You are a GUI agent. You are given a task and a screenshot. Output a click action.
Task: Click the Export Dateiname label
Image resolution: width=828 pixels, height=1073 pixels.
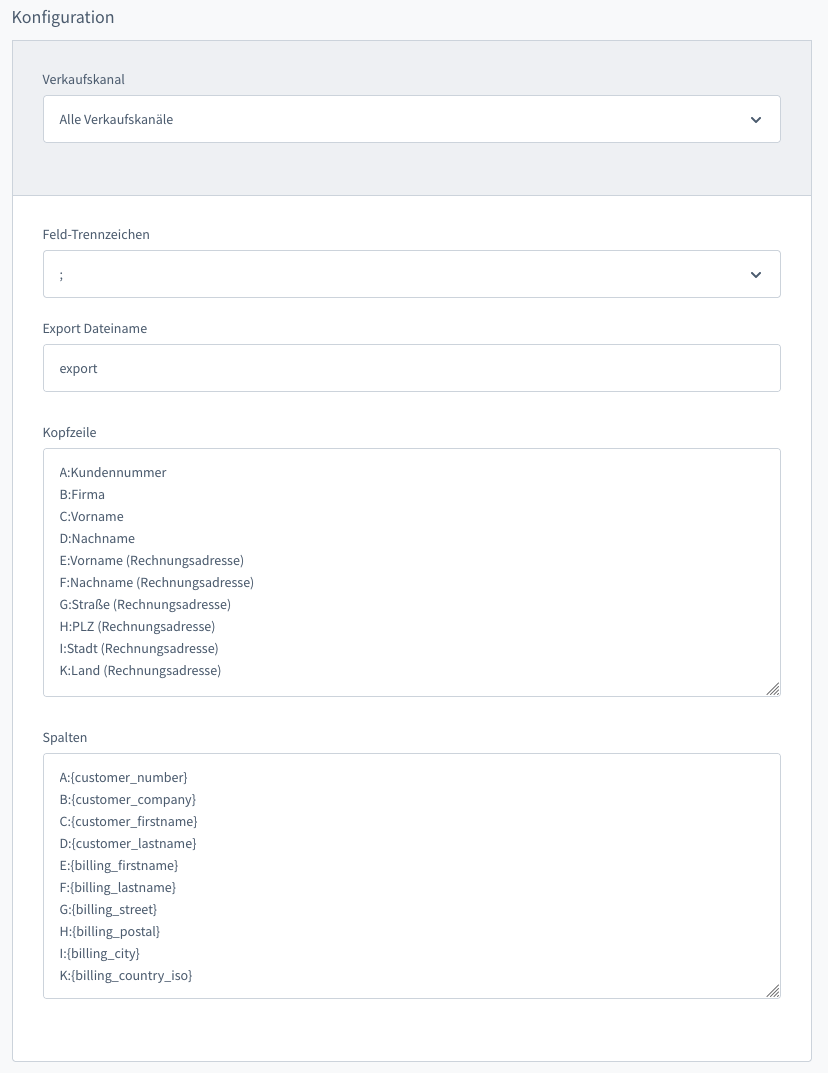[94, 328]
